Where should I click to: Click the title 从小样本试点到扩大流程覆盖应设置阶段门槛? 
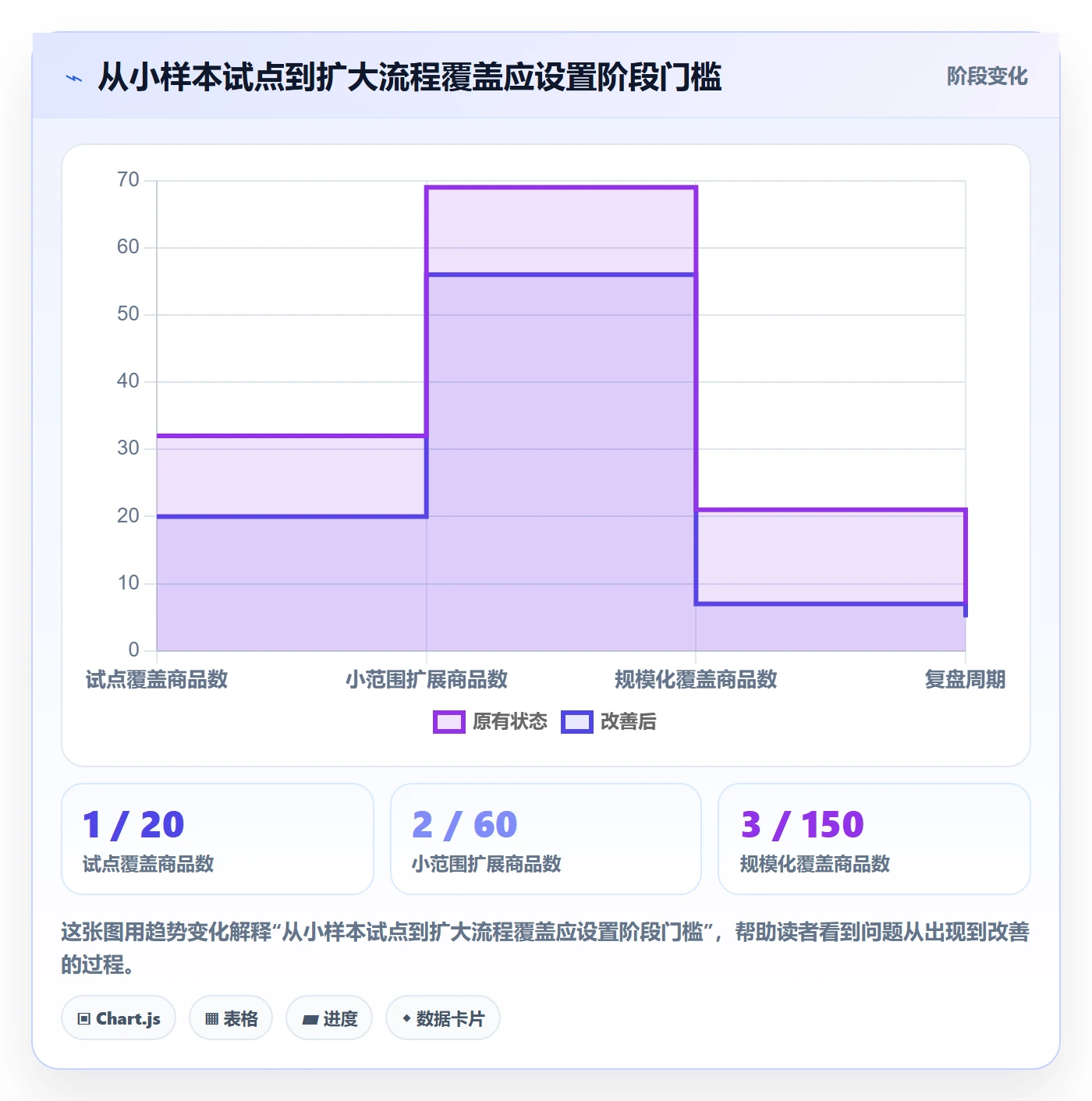[409, 77]
